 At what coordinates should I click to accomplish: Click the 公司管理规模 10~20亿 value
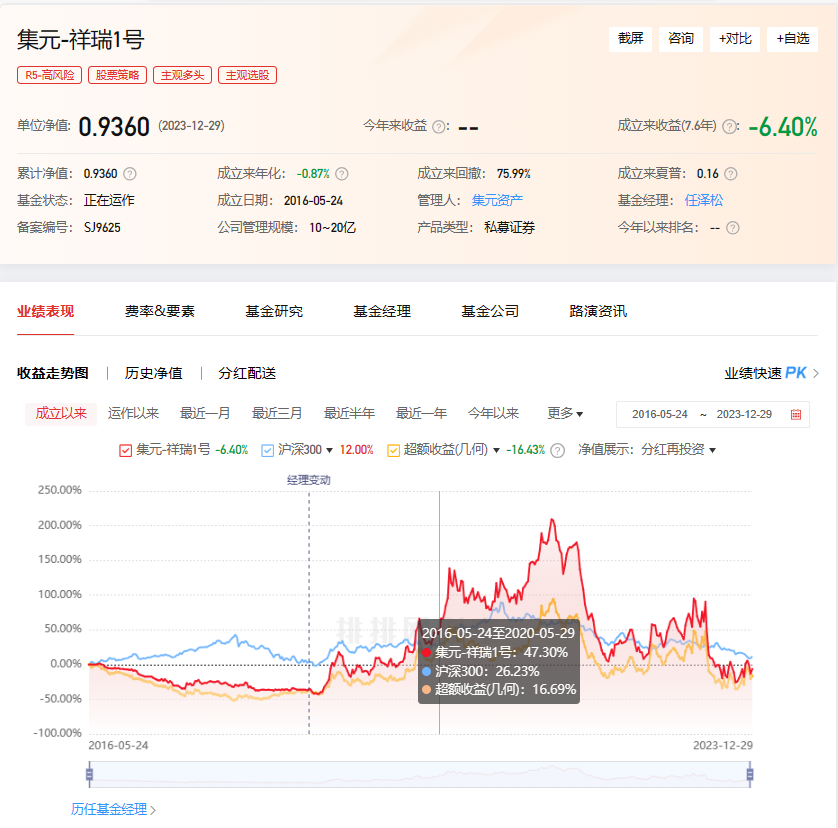[x=332, y=228]
